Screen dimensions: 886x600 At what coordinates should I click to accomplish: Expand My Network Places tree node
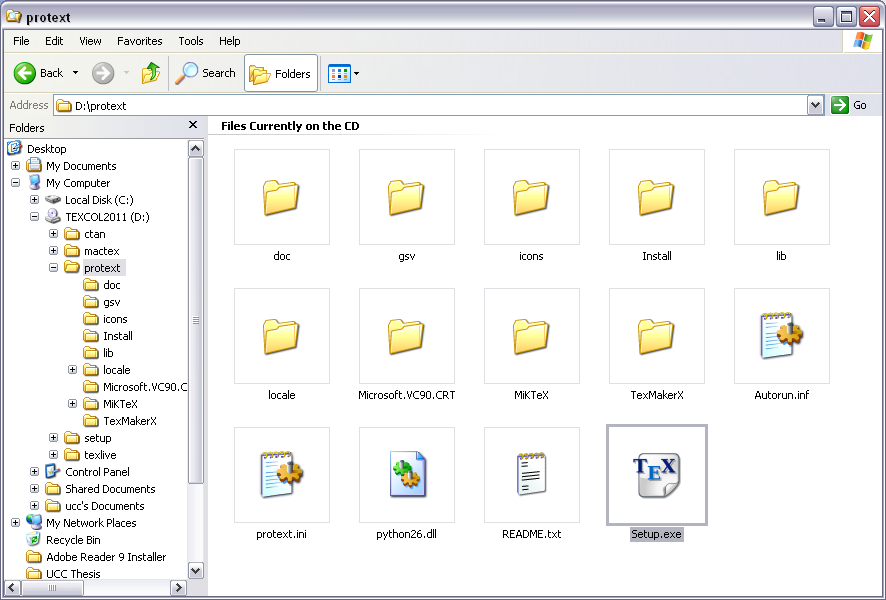point(15,523)
